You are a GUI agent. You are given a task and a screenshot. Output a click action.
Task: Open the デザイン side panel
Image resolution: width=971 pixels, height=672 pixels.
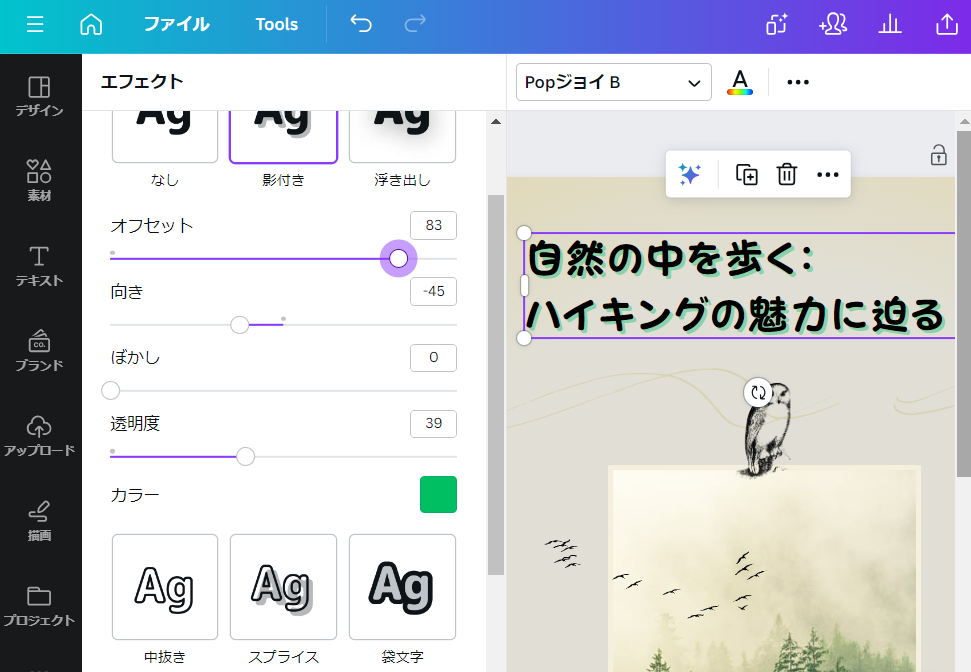click(x=39, y=96)
